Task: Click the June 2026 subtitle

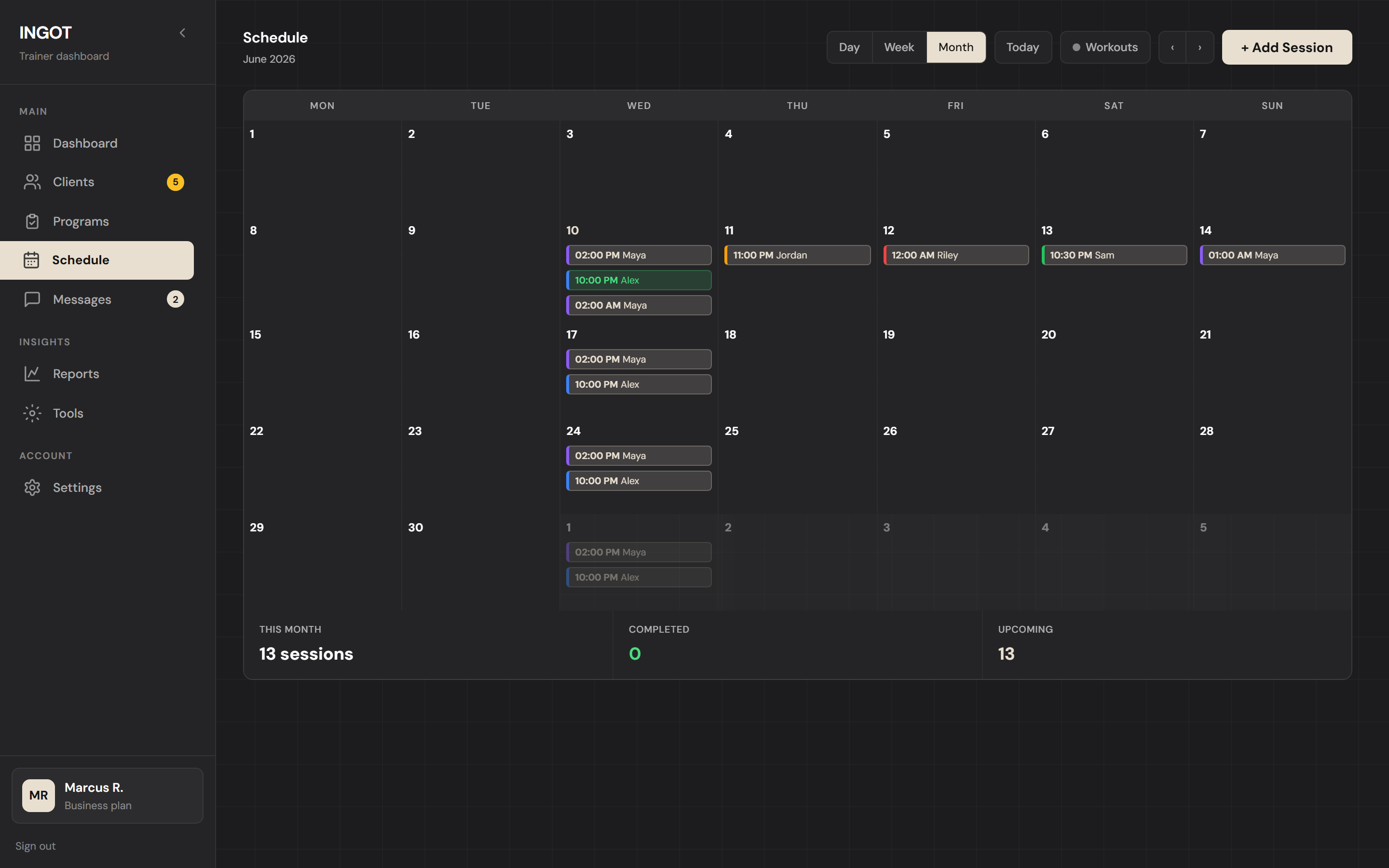Action: (x=269, y=59)
